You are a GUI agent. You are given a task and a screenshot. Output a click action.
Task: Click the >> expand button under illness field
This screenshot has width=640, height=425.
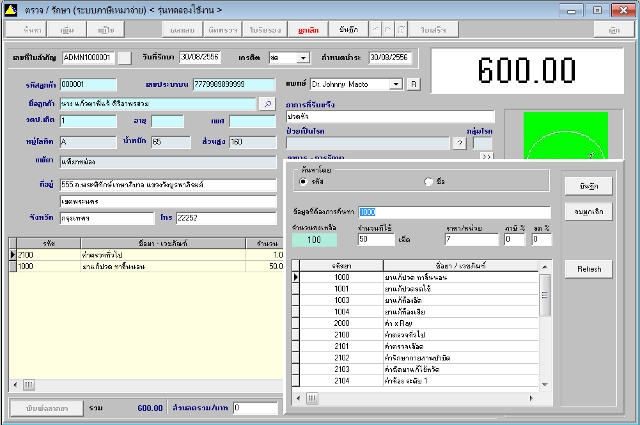tap(487, 157)
